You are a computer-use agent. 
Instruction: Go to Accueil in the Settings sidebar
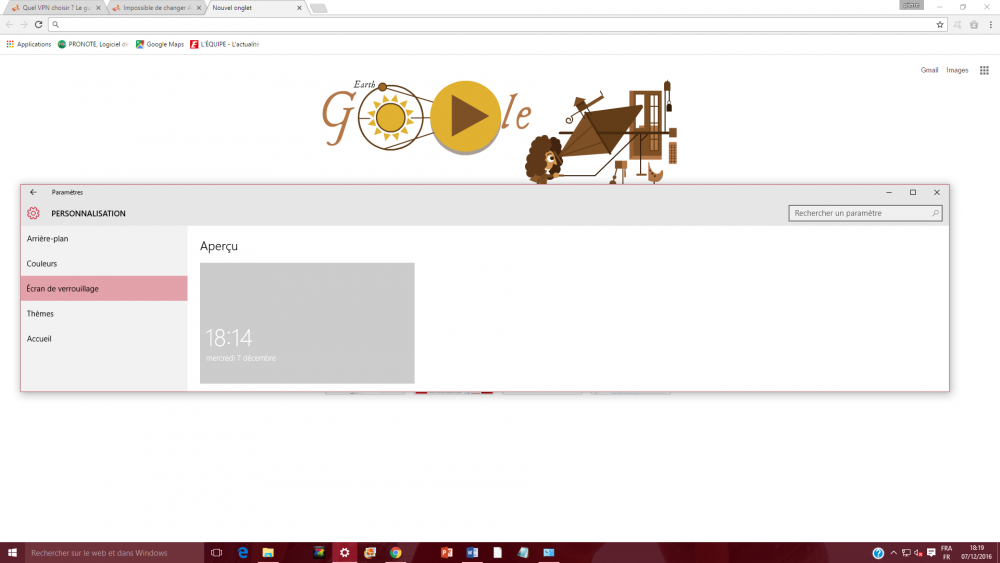coord(104,339)
